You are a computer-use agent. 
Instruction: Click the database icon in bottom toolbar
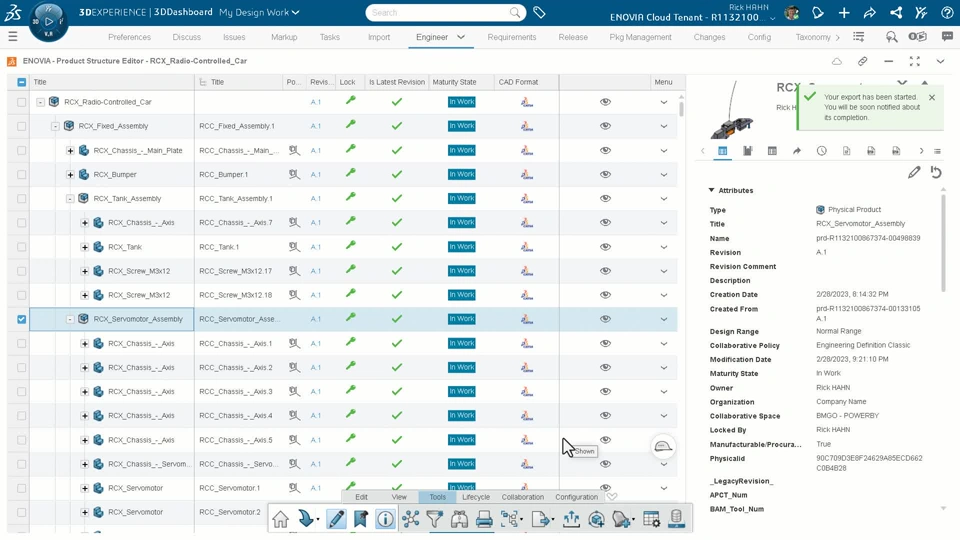click(x=677, y=518)
